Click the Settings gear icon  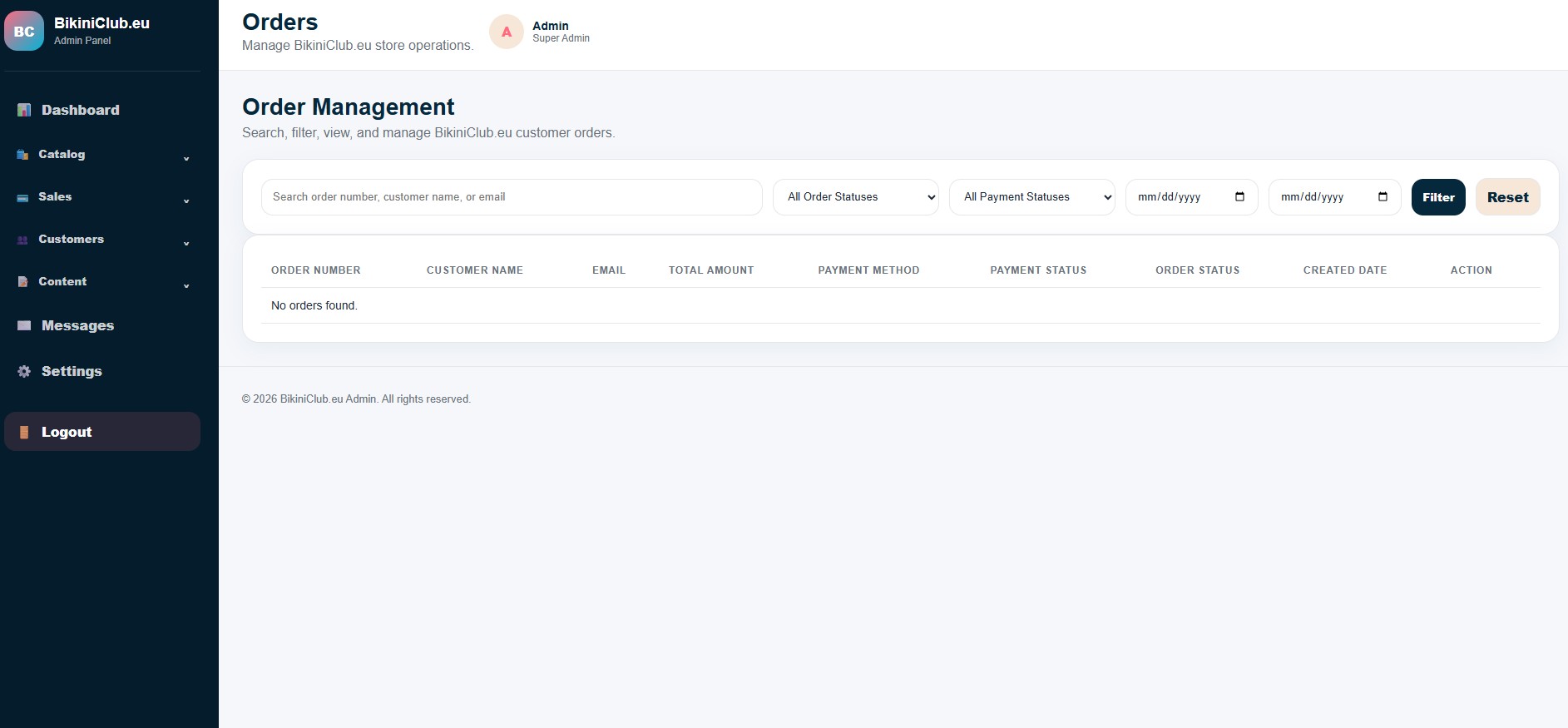click(24, 371)
